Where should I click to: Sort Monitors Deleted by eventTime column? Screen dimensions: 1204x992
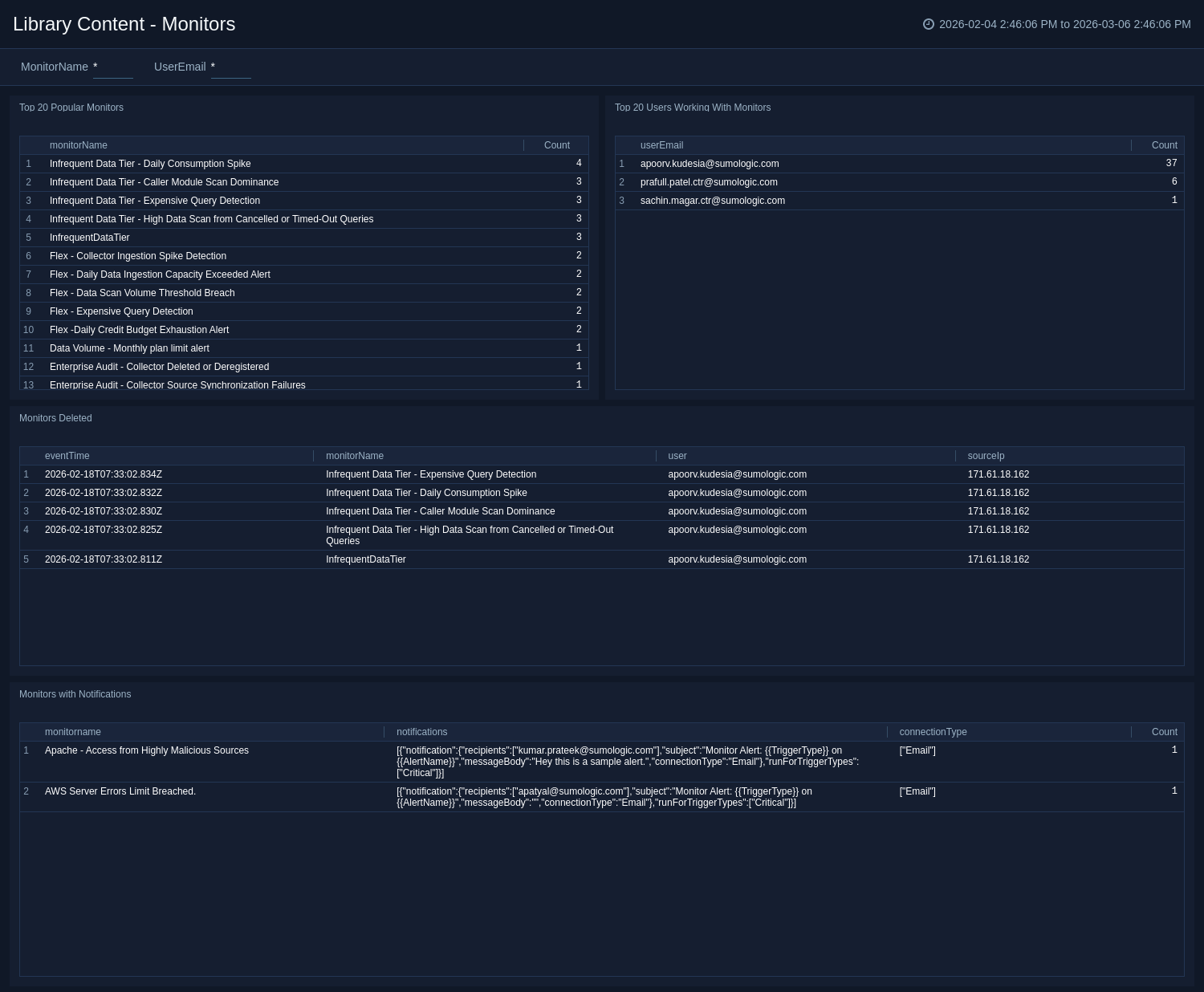[x=67, y=456]
